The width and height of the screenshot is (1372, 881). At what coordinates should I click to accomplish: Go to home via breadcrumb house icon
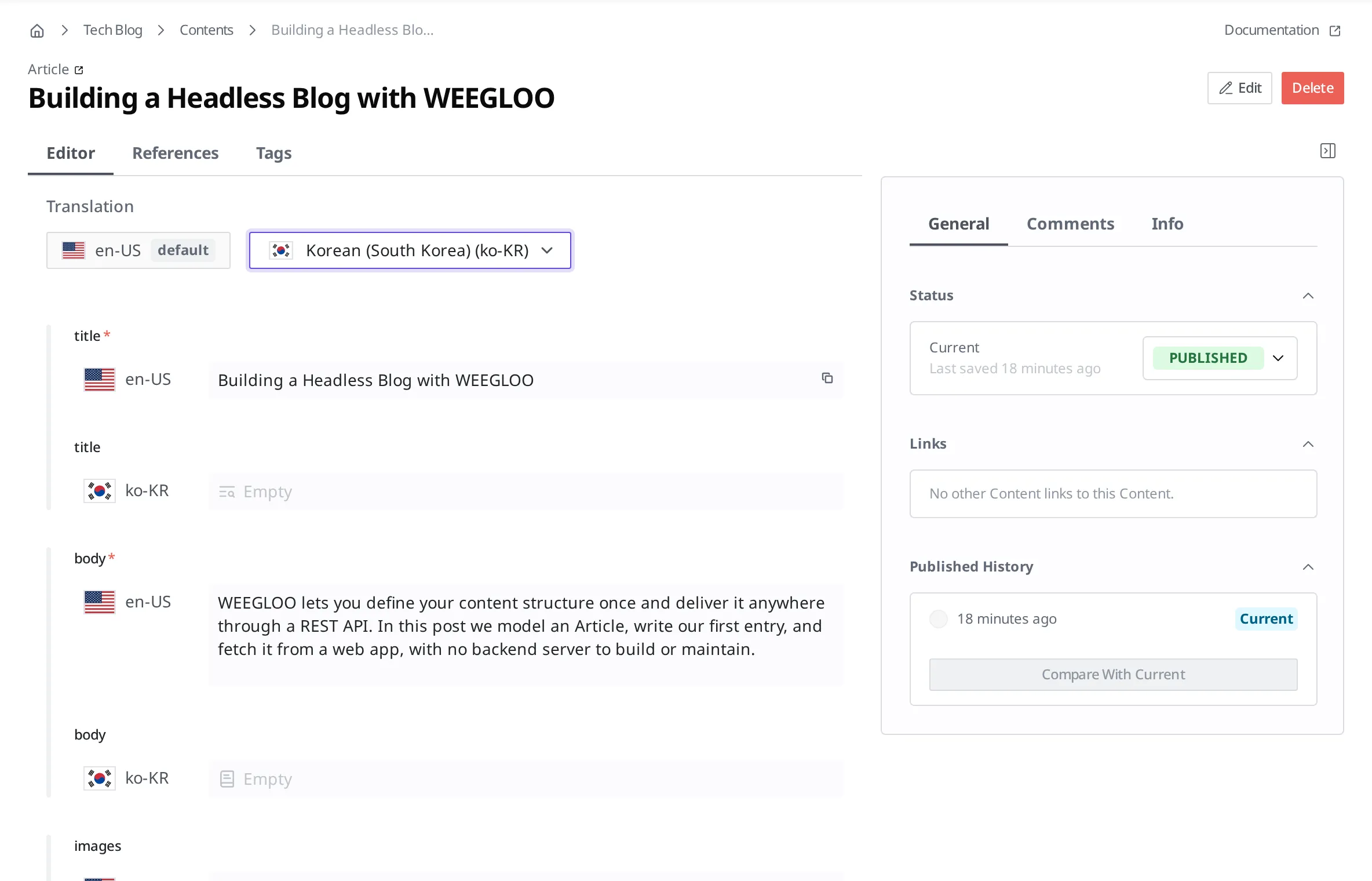click(37, 31)
